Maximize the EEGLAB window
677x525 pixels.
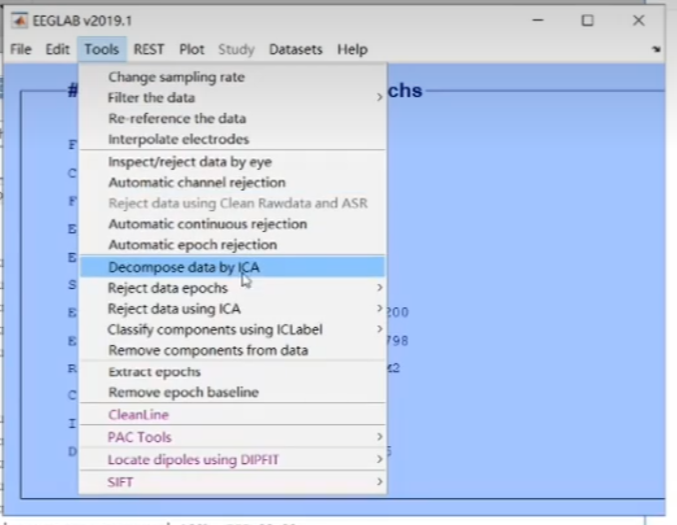coord(587,20)
